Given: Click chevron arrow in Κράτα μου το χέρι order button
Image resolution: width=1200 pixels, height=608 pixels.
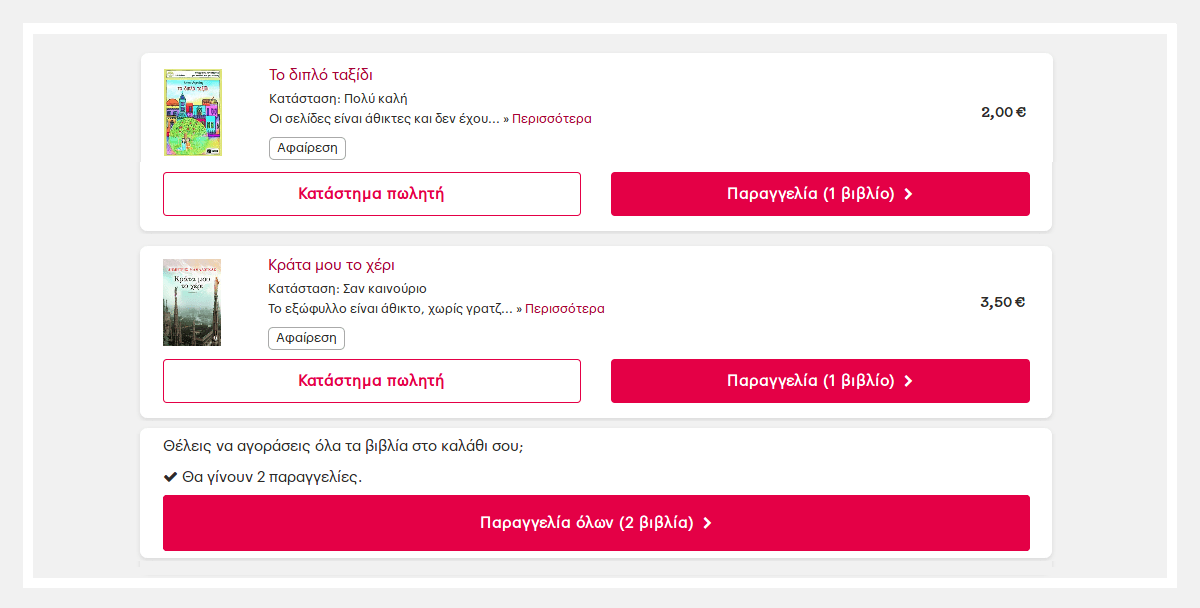Looking at the screenshot, I should tap(908, 381).
